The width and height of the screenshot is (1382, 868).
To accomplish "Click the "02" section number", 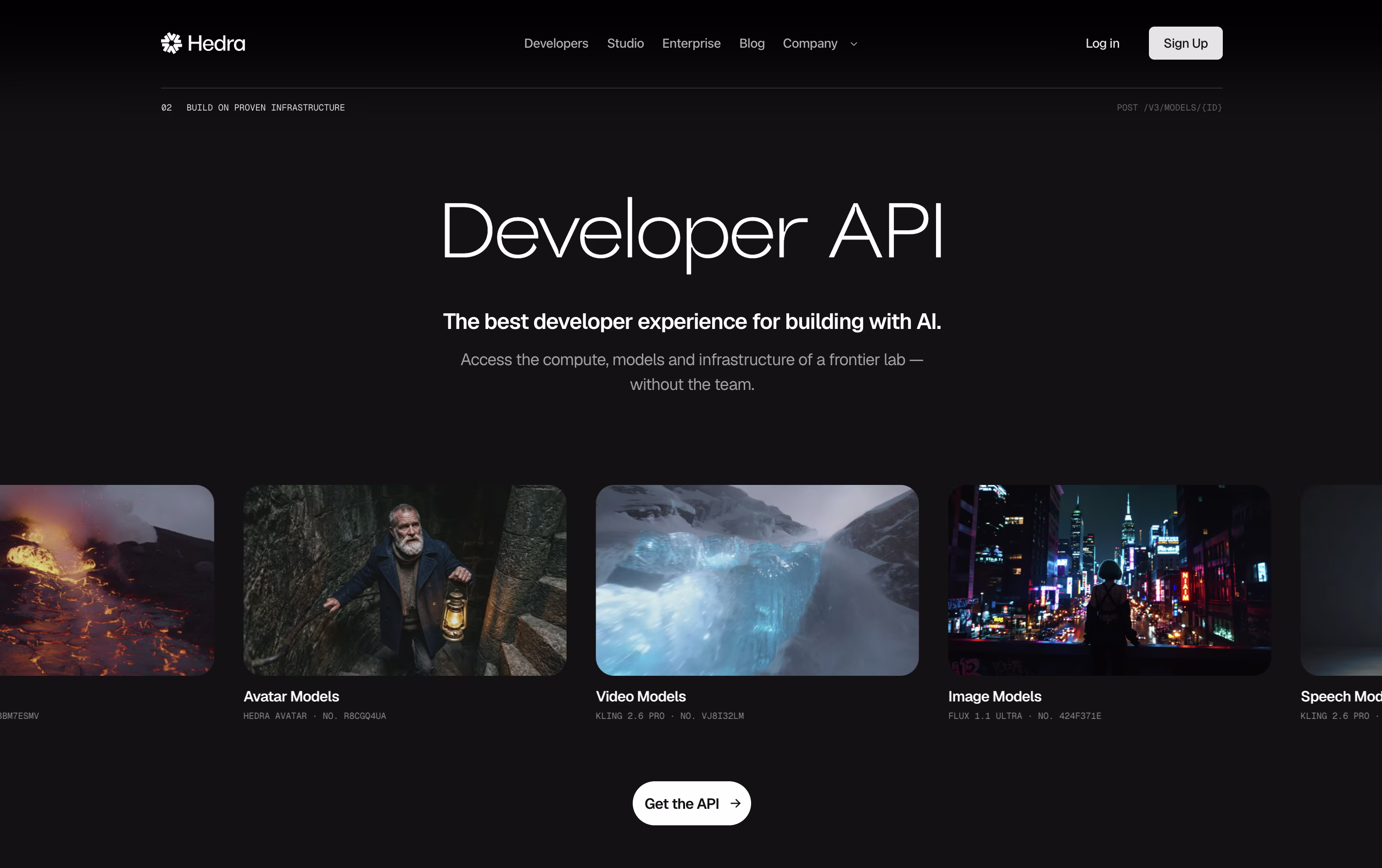I will pos(167,108).
